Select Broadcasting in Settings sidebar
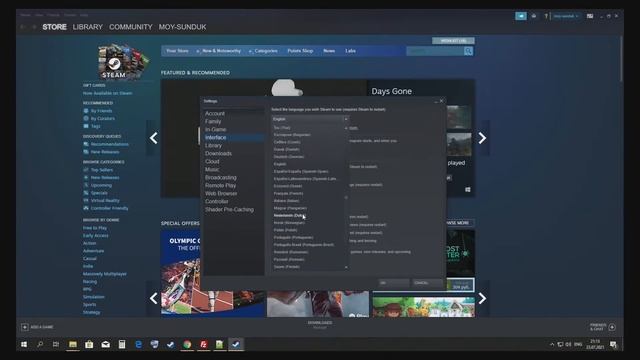The height and width of the screenshot is (360, 640). [x=233, y=178]
